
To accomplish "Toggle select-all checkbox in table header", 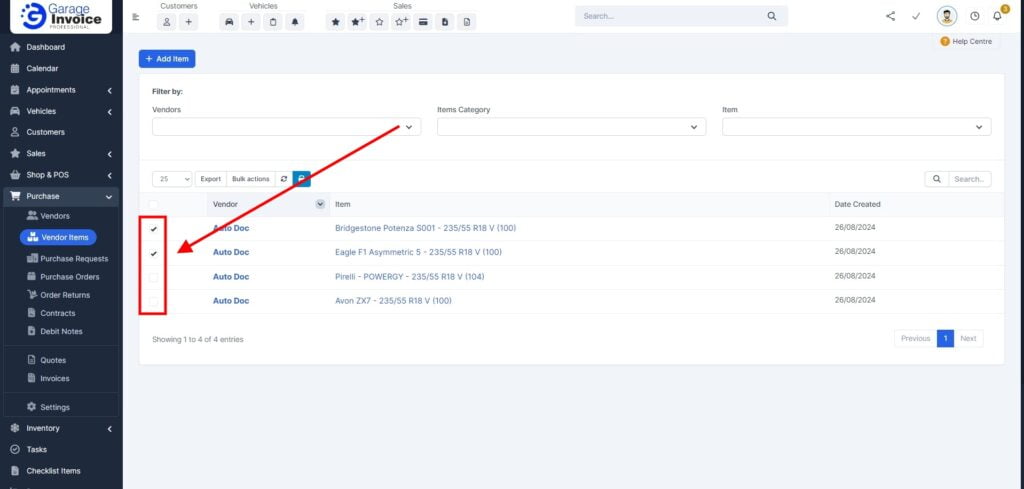I will point(153,204).
